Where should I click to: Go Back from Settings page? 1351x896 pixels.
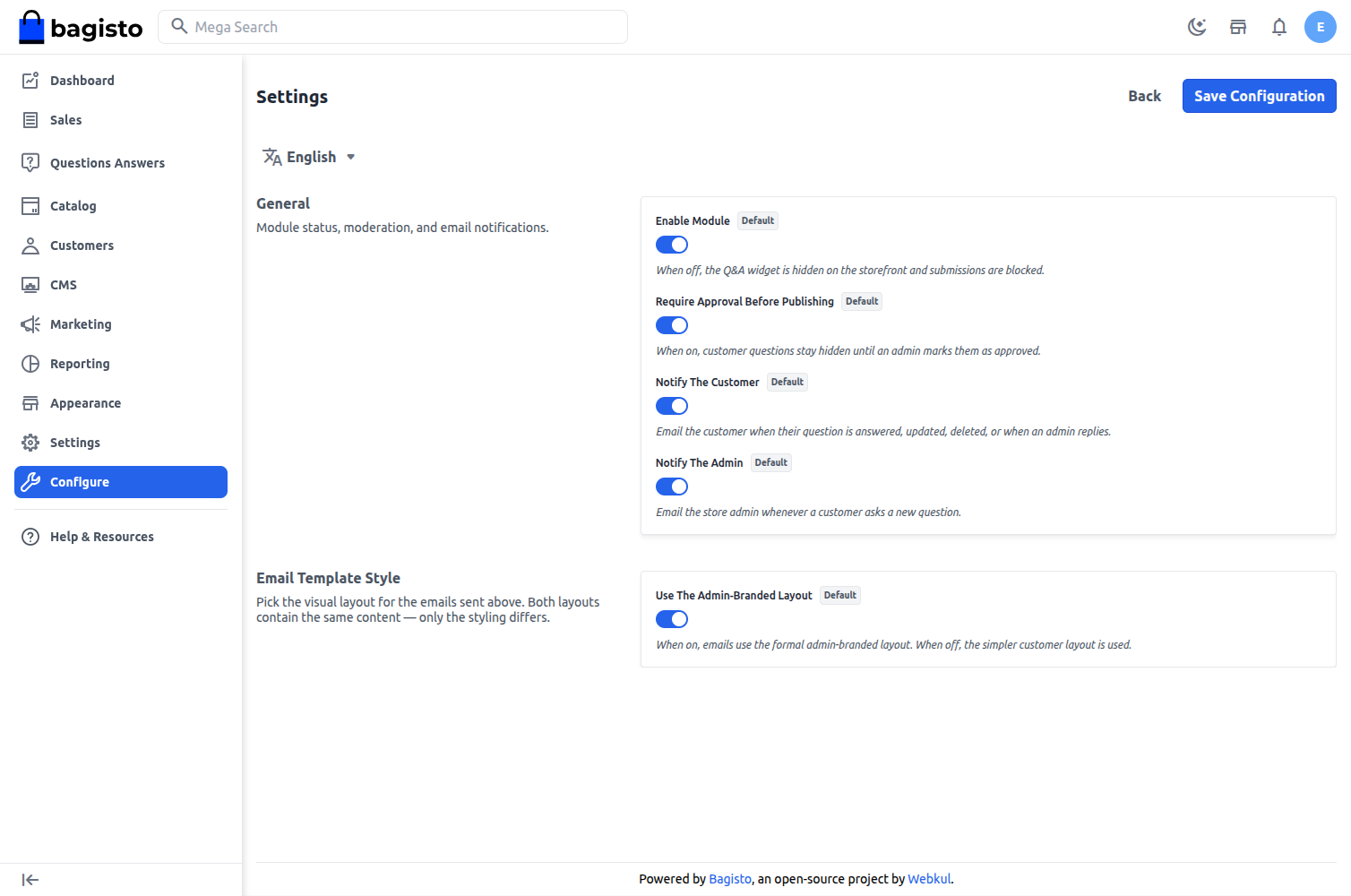1144,96
